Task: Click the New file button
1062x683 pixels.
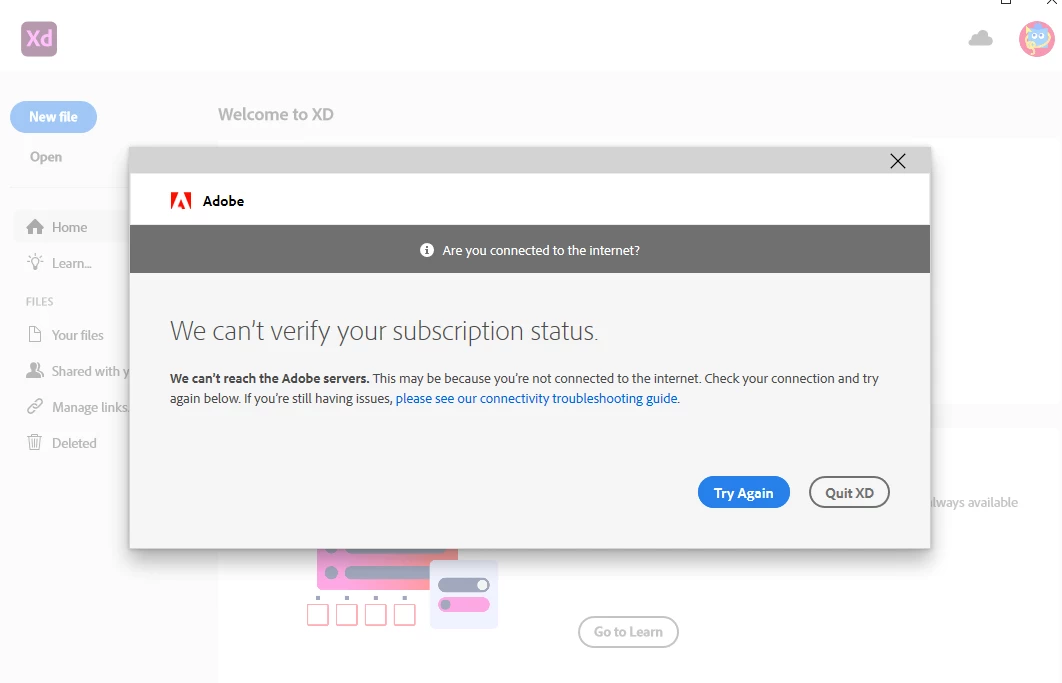Action: (x=54, y=117)
